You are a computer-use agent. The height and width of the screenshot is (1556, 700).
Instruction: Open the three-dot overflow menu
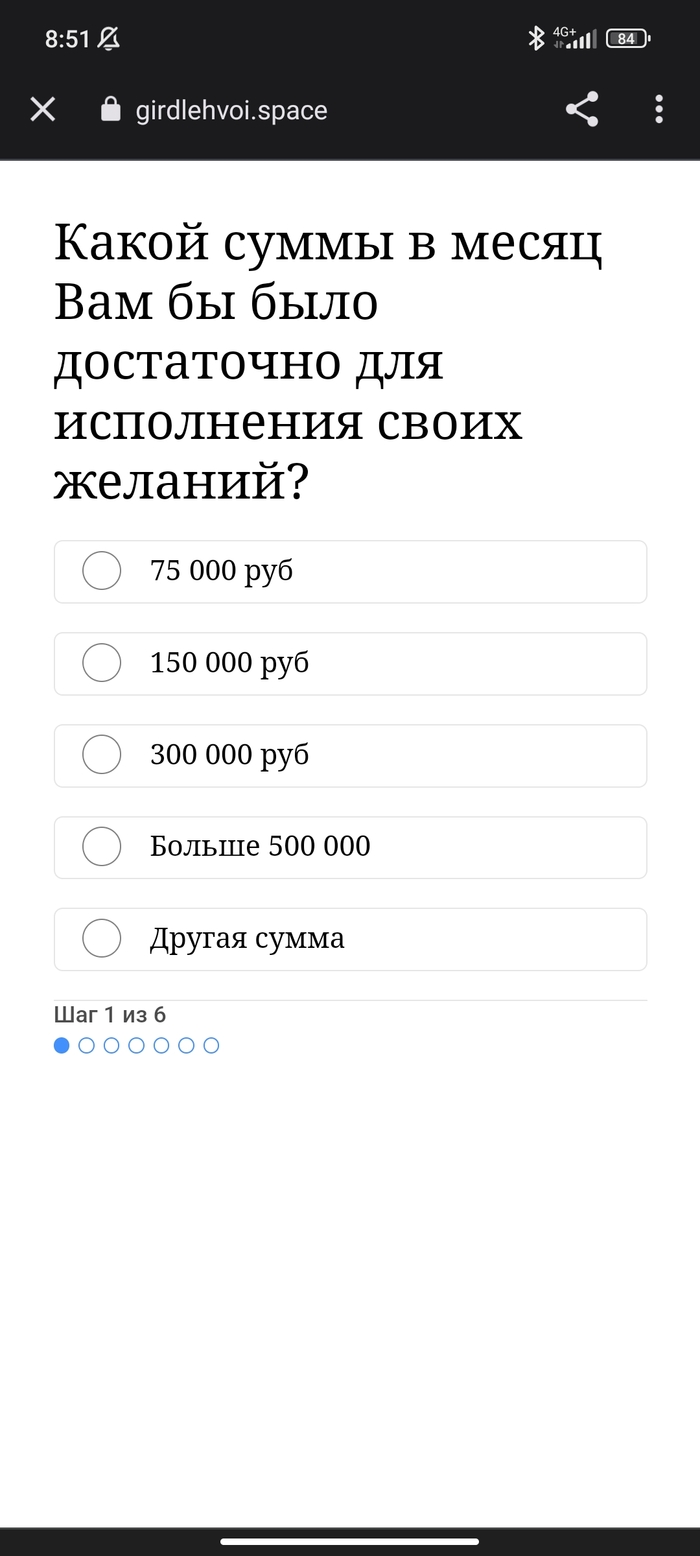[658, 109]
